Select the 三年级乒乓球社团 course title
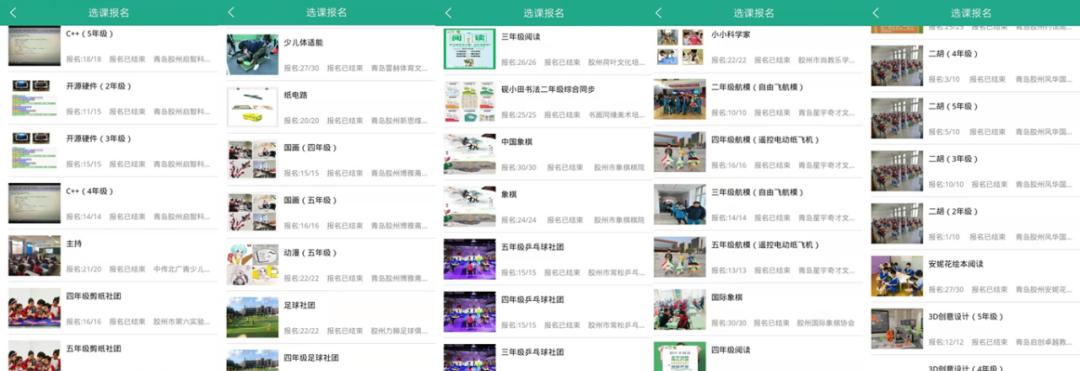The height and width of the screenshot is (371, 1080). click(x=532, y=352)
